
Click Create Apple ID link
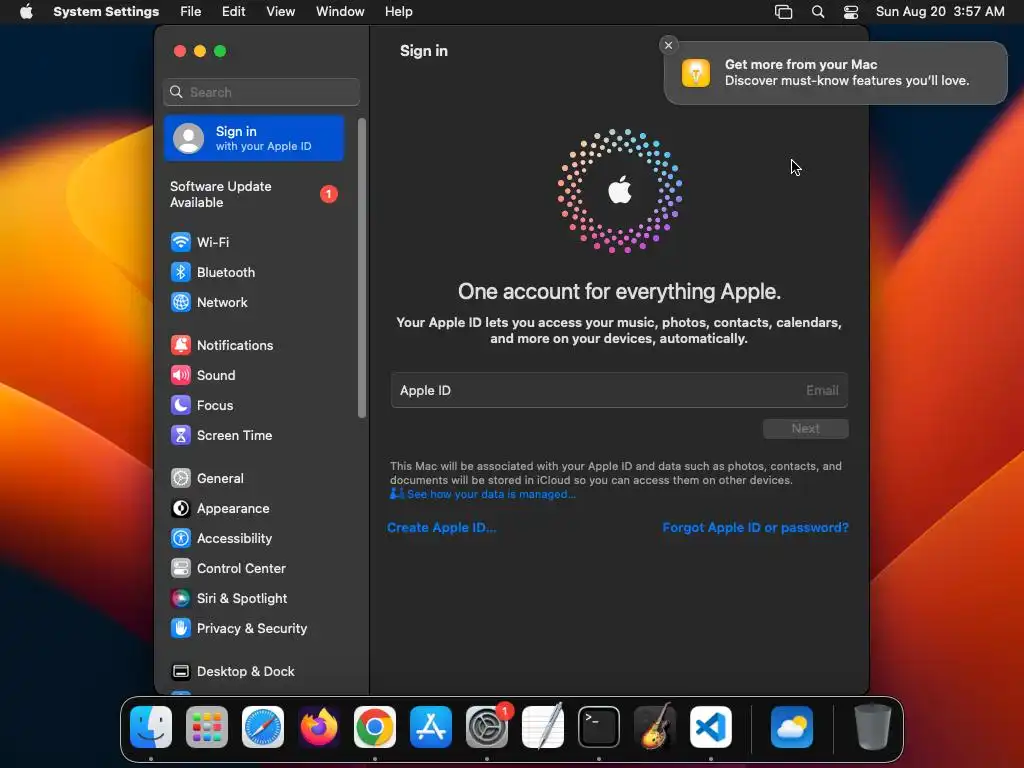(x=441, y=528)
